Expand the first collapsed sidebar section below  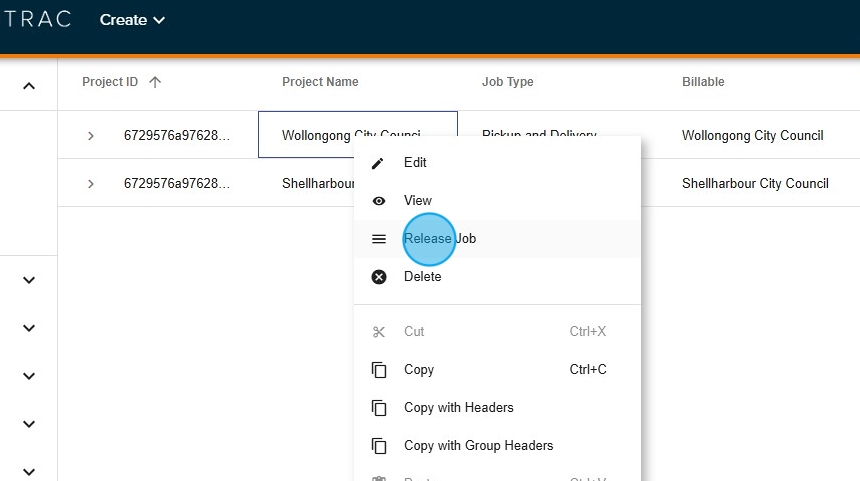coord(29,281)
